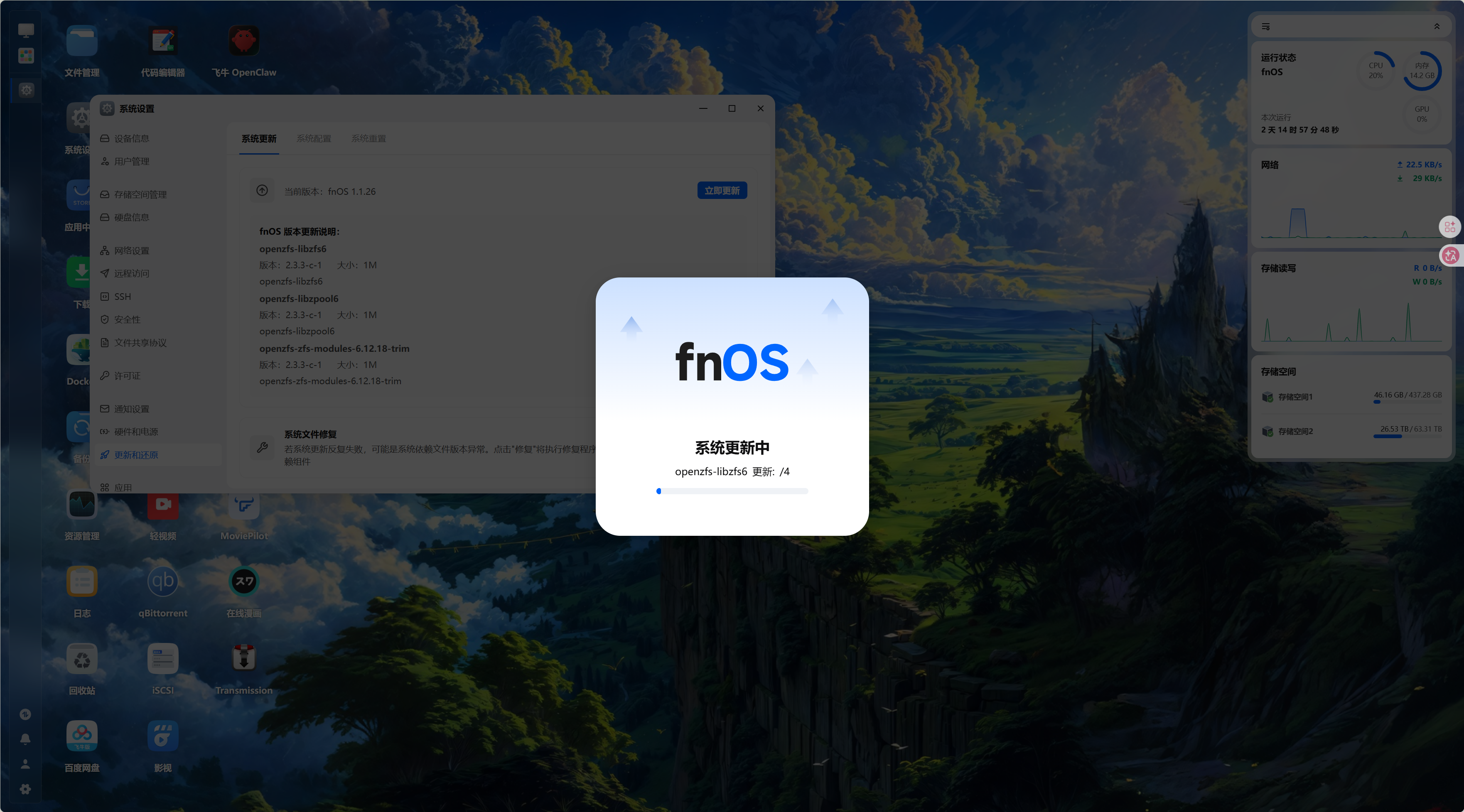Click the system update progress bar

point(732,491)
